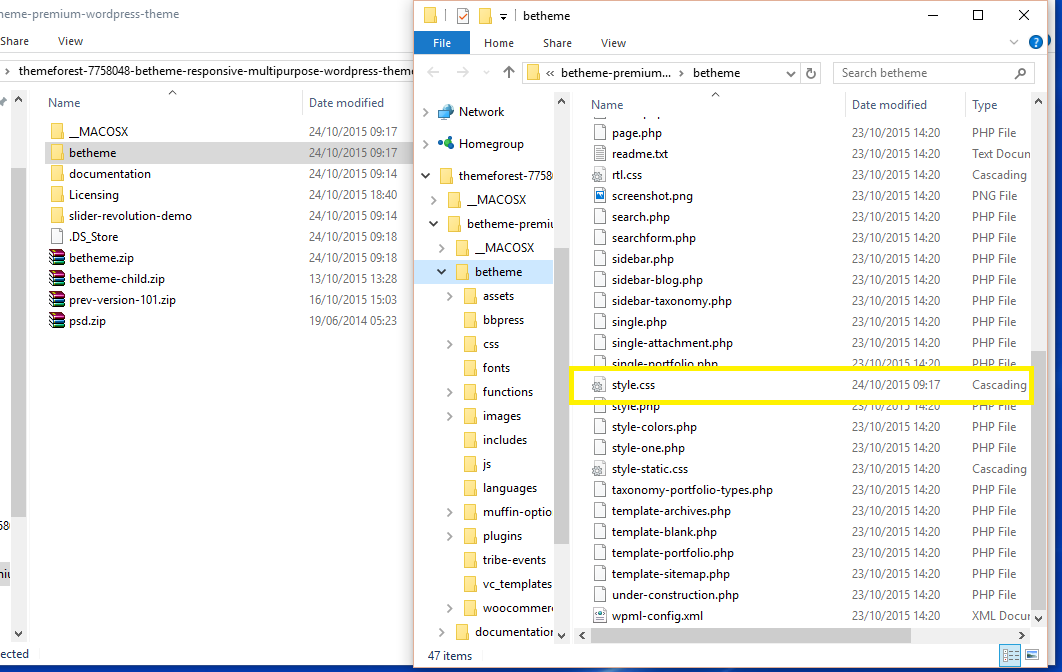Viewport: 1062px width, 672px height.
Task: Open Share tab in the left window
Action: (14, 41)
